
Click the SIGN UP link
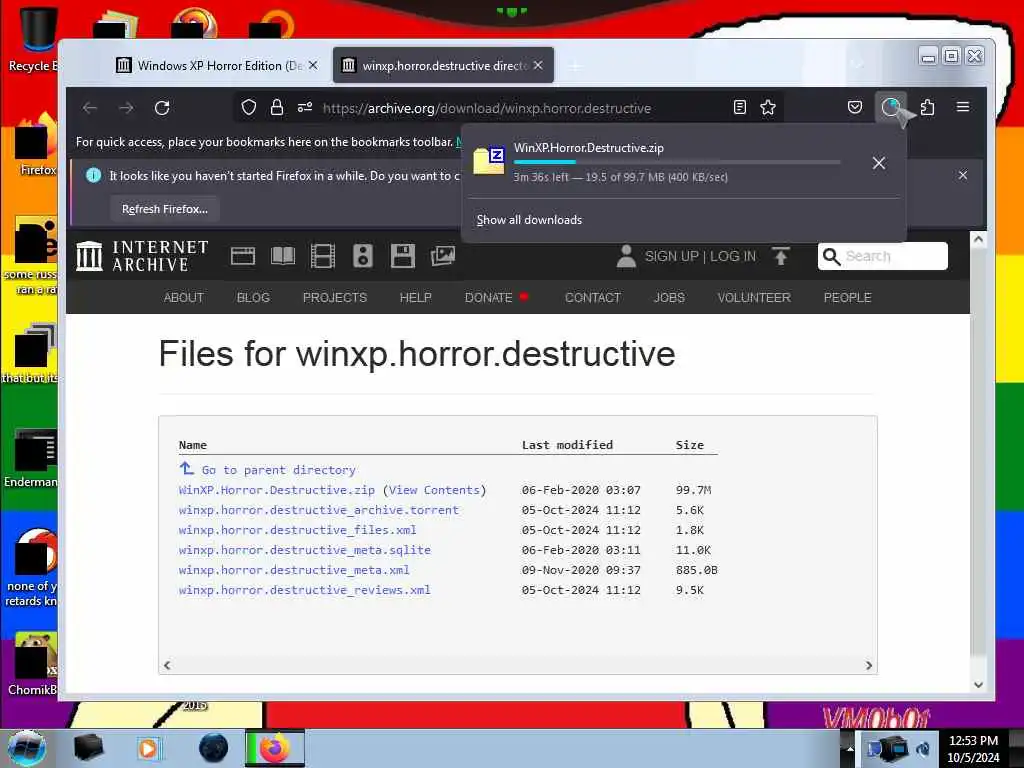click(671, 256)
